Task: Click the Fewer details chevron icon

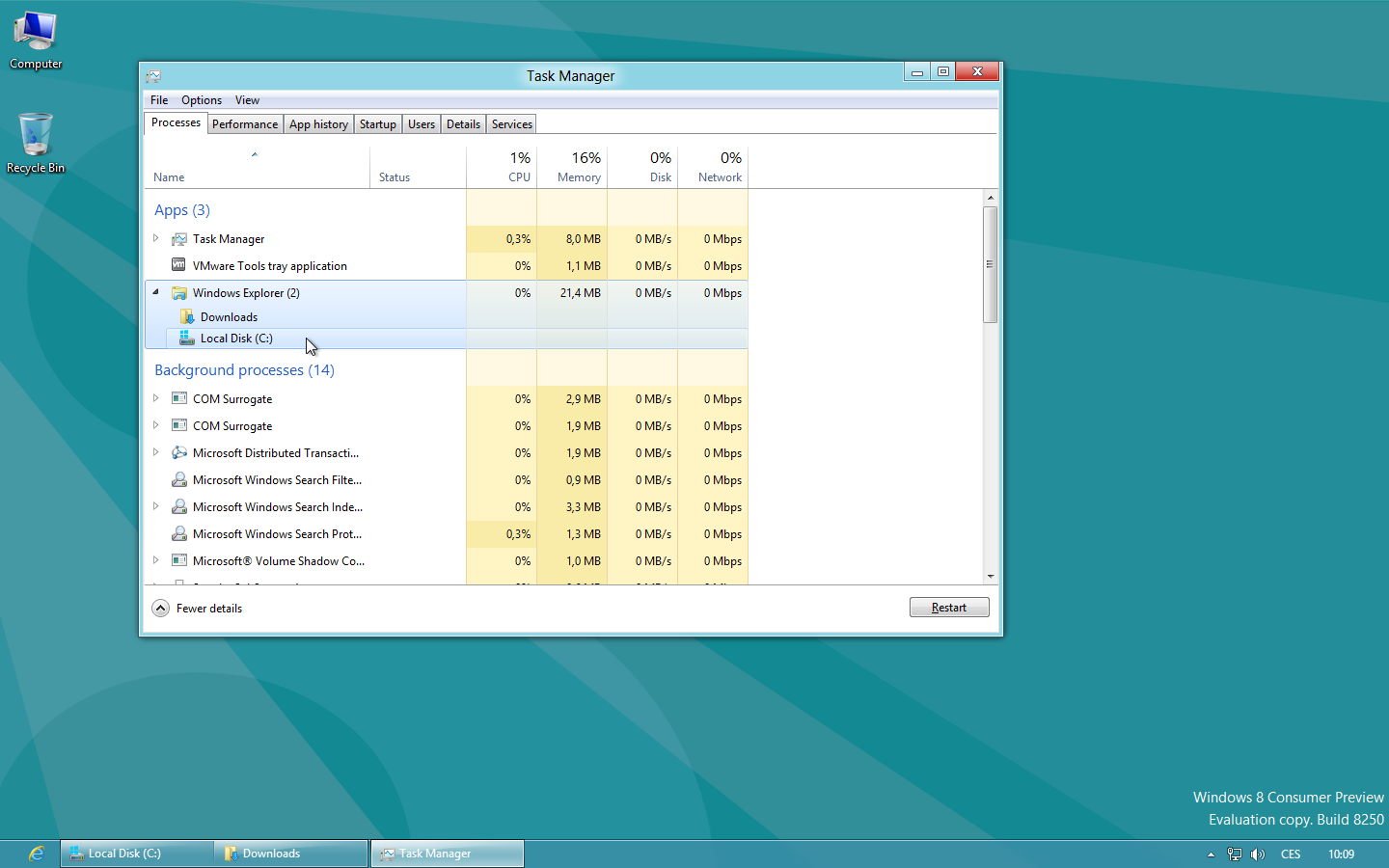Action: (x=161, y=609)
